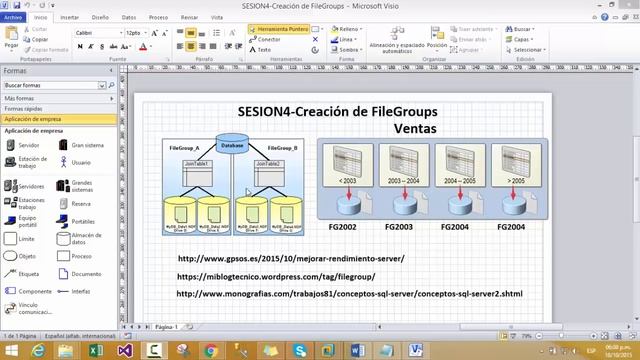
Task: Select the Conector tool
Action: coord(264,40)
